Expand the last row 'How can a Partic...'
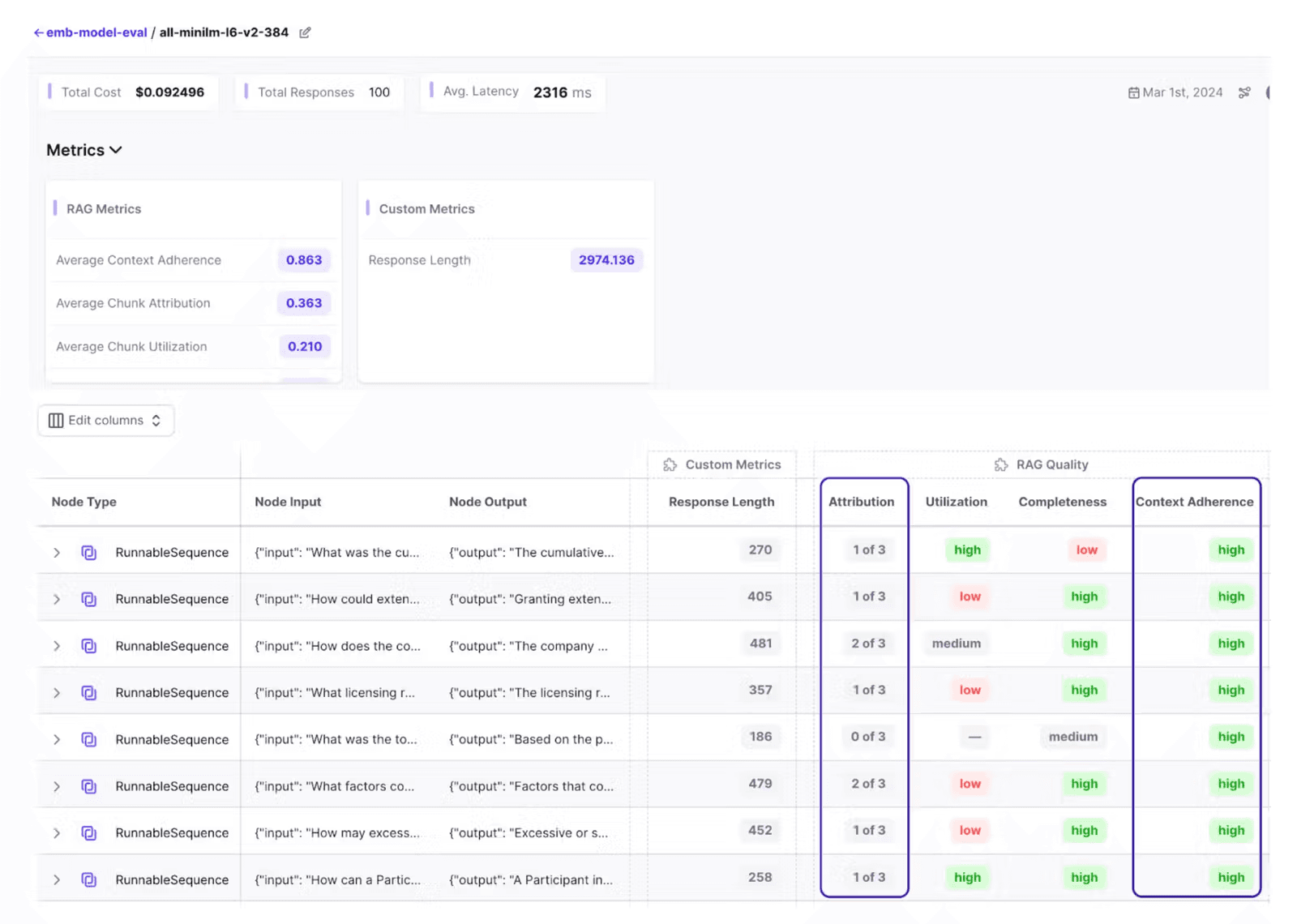The height and width of the screenshot is (924, 1297). [x=57, y=879]
